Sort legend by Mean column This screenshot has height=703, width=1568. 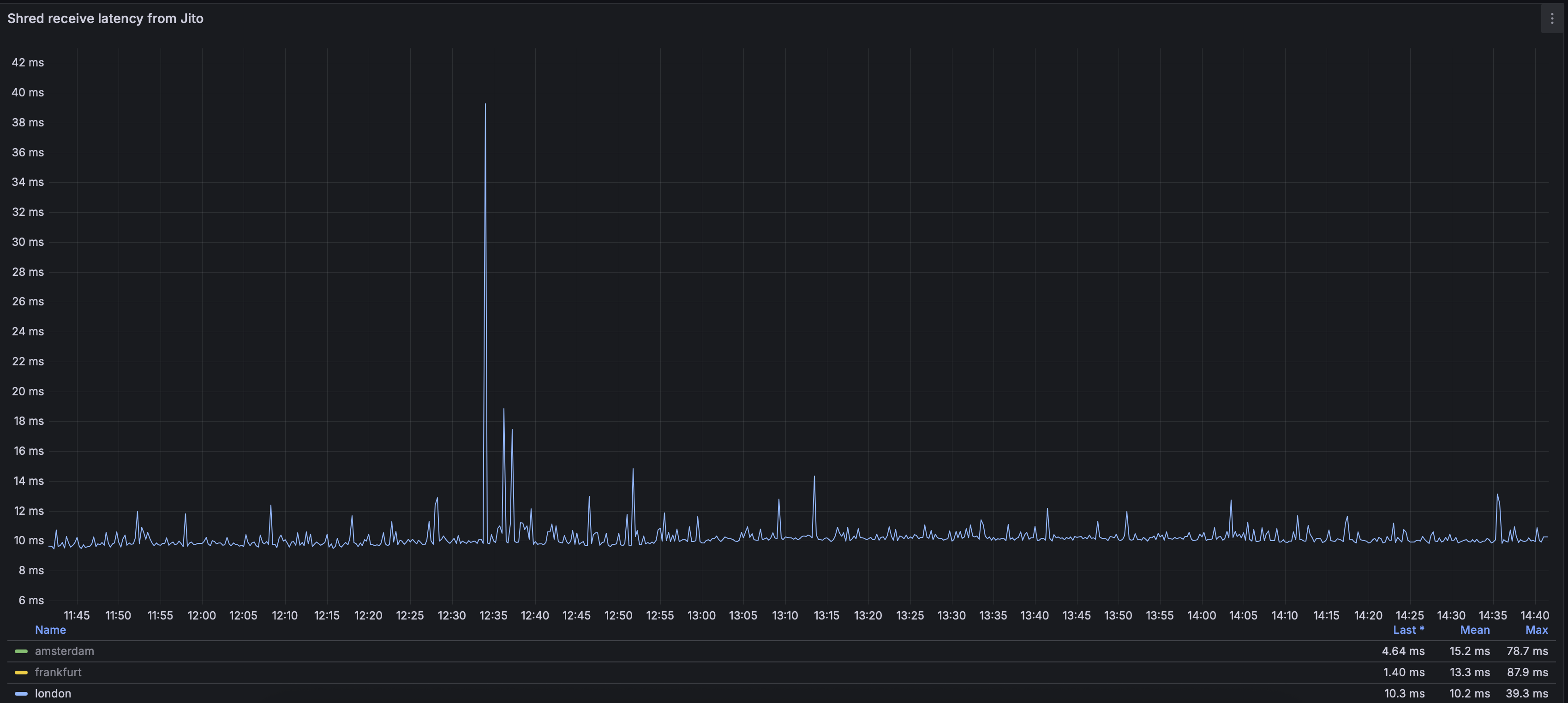pos(1474,630)
